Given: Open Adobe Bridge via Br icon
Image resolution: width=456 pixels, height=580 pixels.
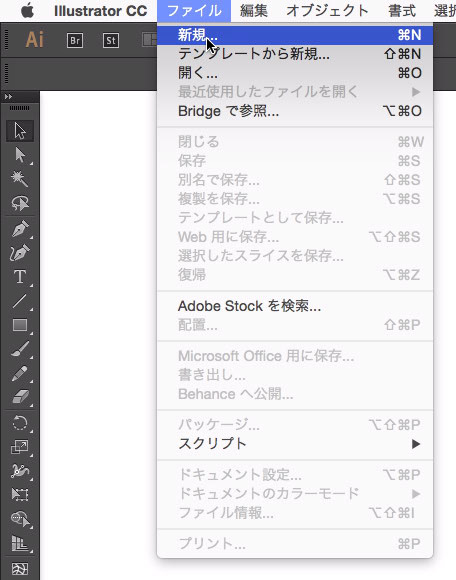Looking at the screenshot, I should pos(75,40).
